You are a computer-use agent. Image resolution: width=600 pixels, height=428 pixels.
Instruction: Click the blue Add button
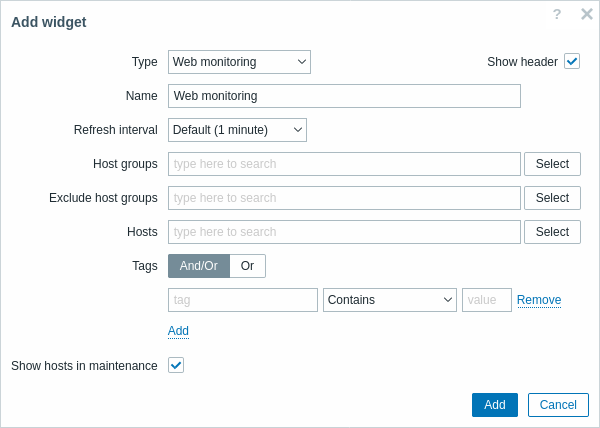coord(495,405)
